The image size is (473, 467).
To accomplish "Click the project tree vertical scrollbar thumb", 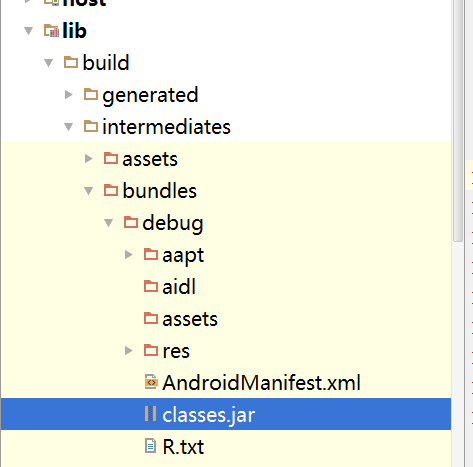I will coord(458,120).
